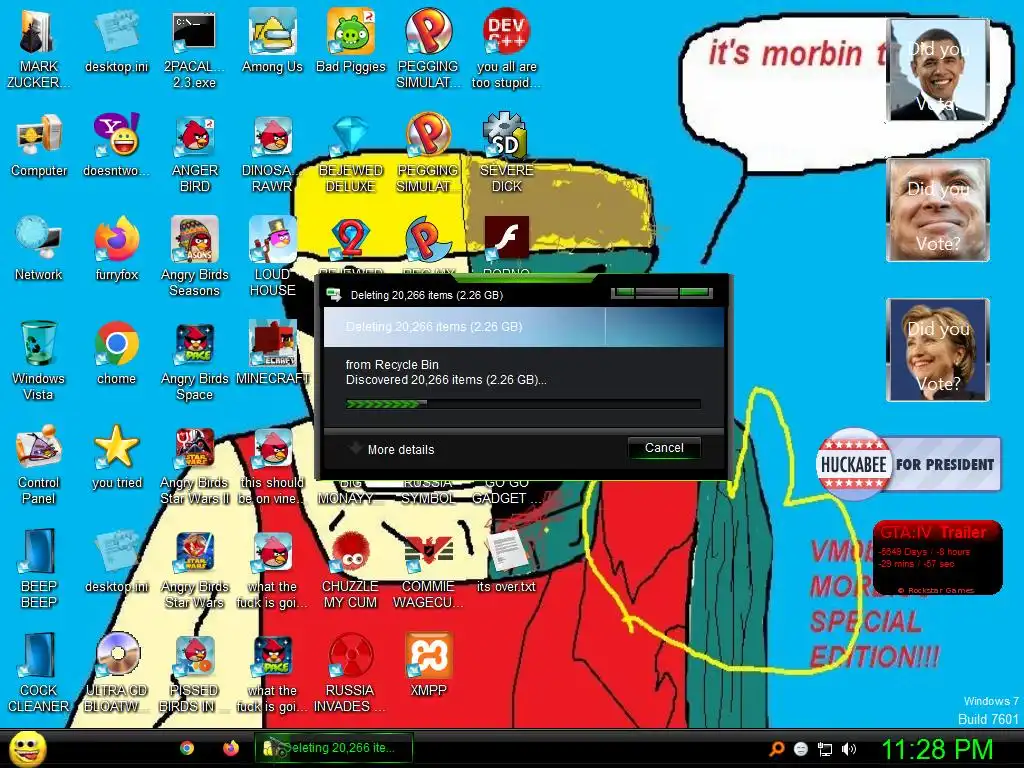
Task: Open the Flash player icon behind the dialog
Action: [506, 238]
